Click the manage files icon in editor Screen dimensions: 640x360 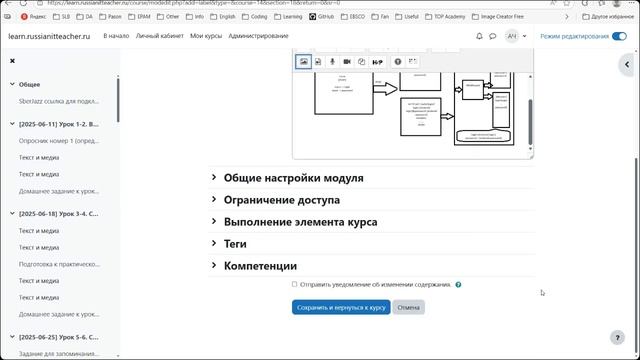tap(362, 62)
